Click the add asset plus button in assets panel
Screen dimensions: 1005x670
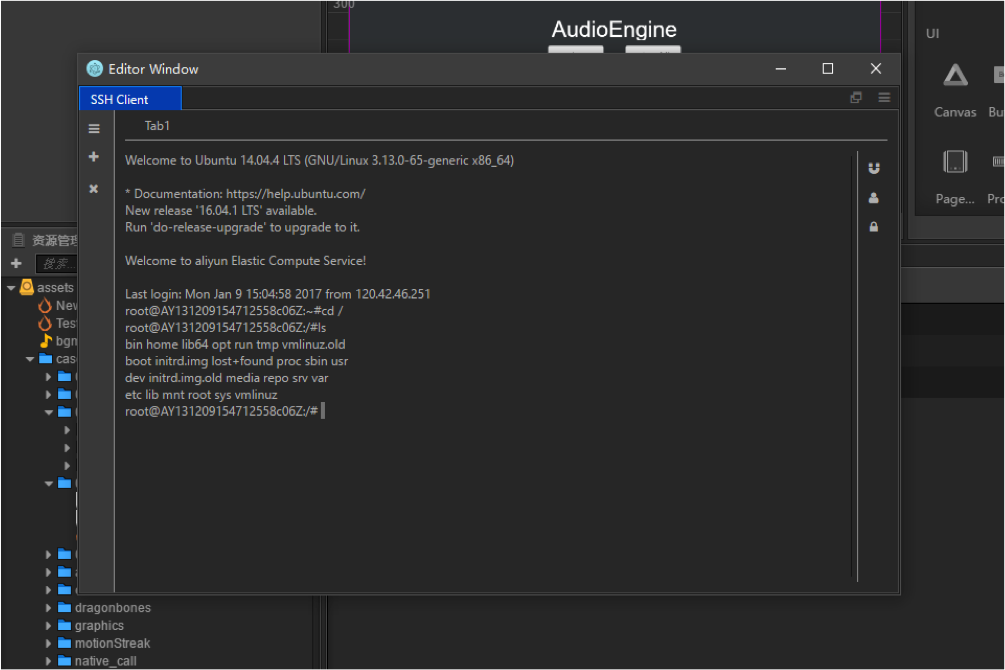point(16,263)
